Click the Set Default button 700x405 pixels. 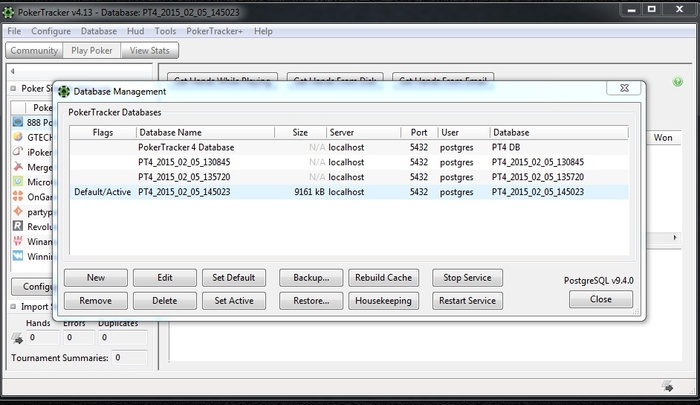click(x=234, y=277)
